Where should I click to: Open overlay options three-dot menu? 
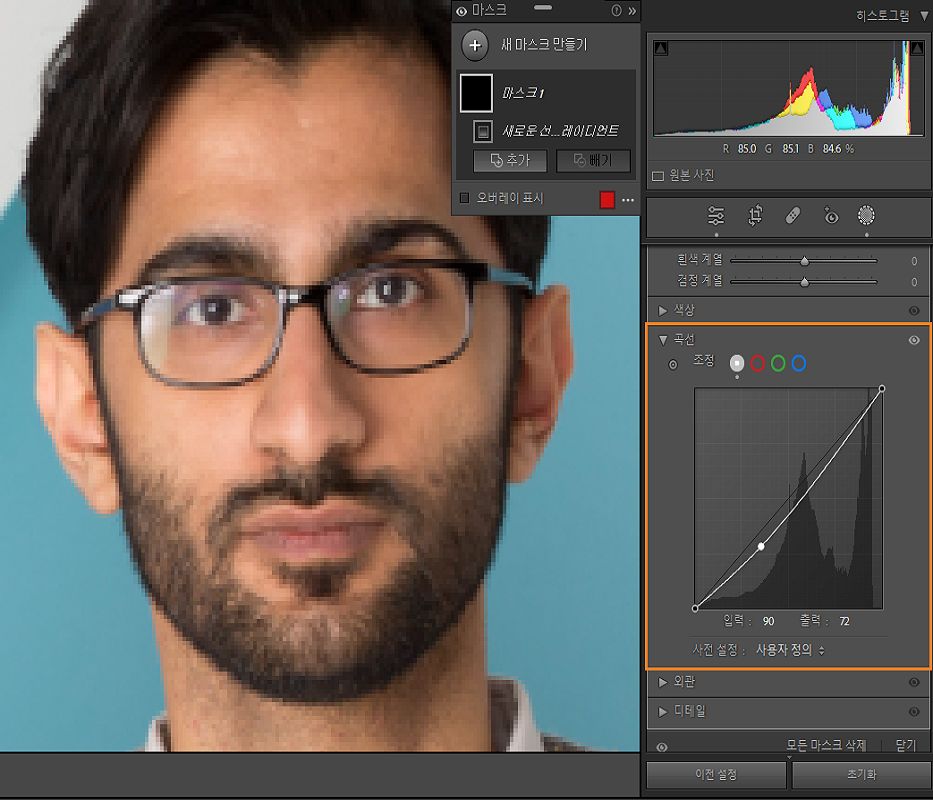pyautogui.click(x=628, y=201)
